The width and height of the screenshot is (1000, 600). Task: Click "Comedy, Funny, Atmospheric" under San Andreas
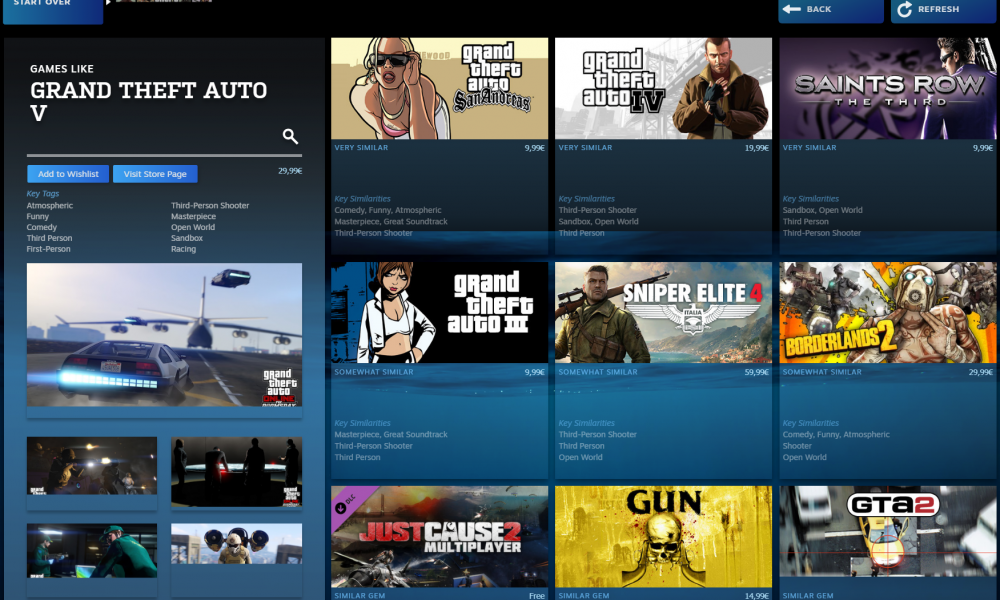(x=388, y=210)
